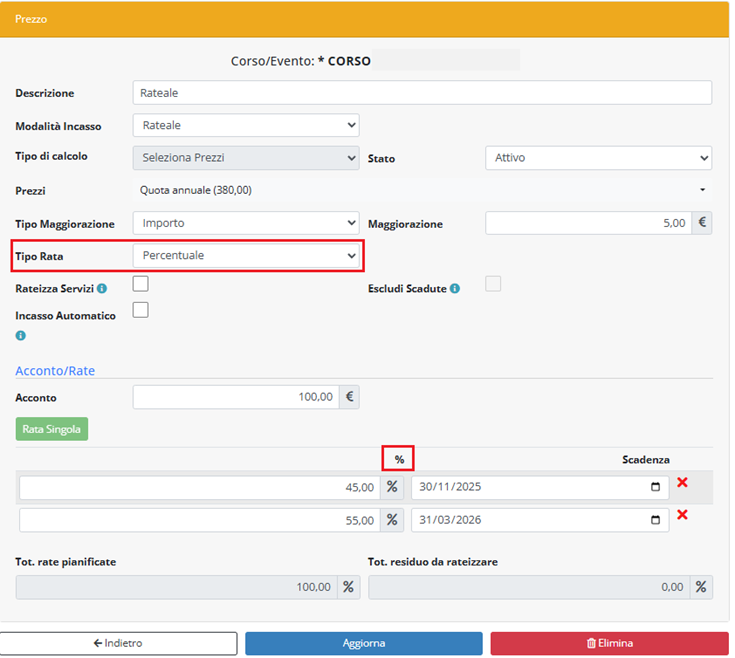Screen dimensions: 735x658
Task: Toggle the Incasso Automatico checkbox
Action: tap(141, 310)
